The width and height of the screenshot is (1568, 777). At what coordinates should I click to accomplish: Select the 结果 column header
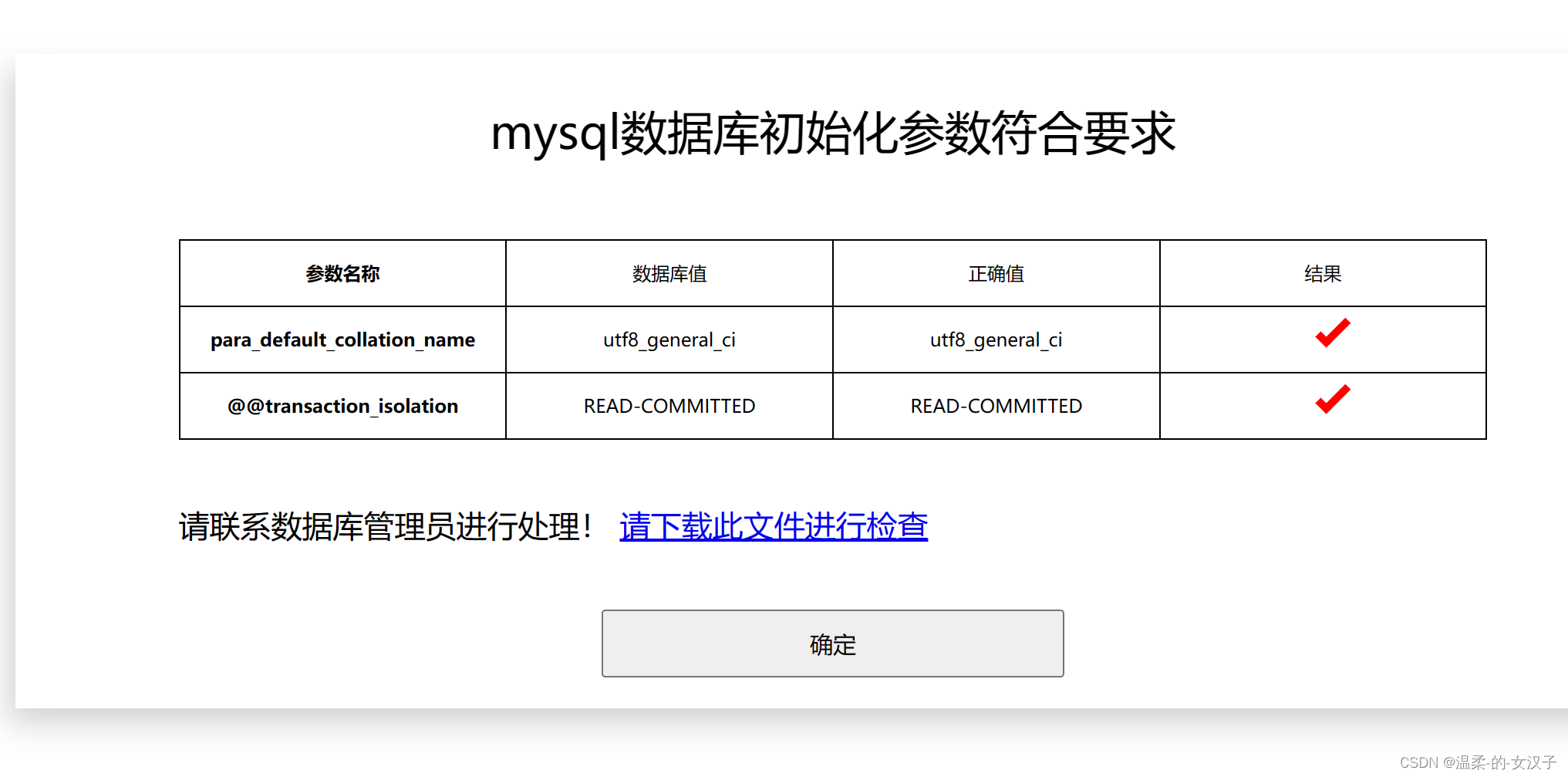pos(1323,274)
